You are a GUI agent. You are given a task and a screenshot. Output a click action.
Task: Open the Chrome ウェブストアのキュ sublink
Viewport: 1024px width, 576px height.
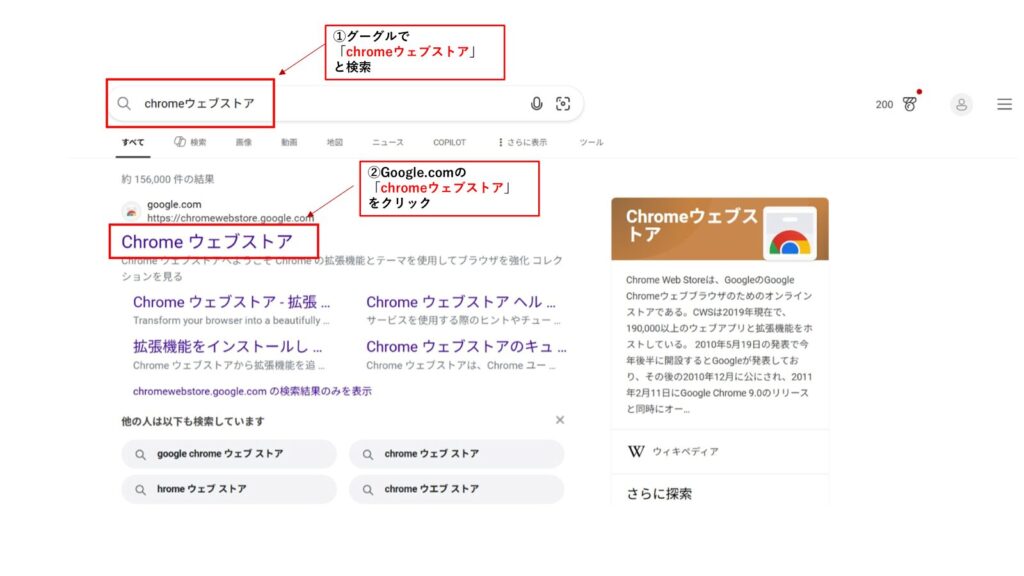pyautogui.click(x=466, y=347)
